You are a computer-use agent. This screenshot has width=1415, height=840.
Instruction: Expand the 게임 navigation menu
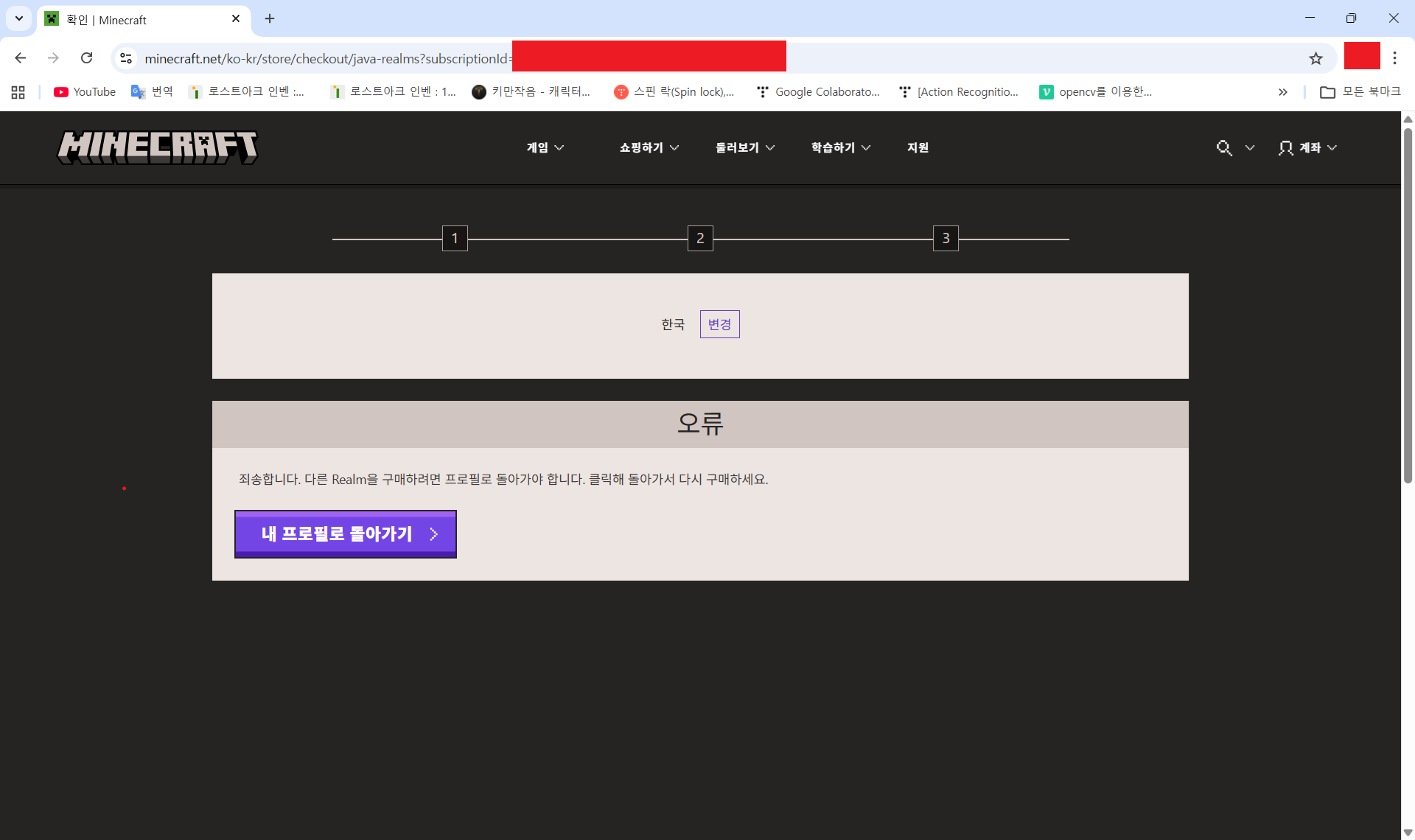click(545, 147)
